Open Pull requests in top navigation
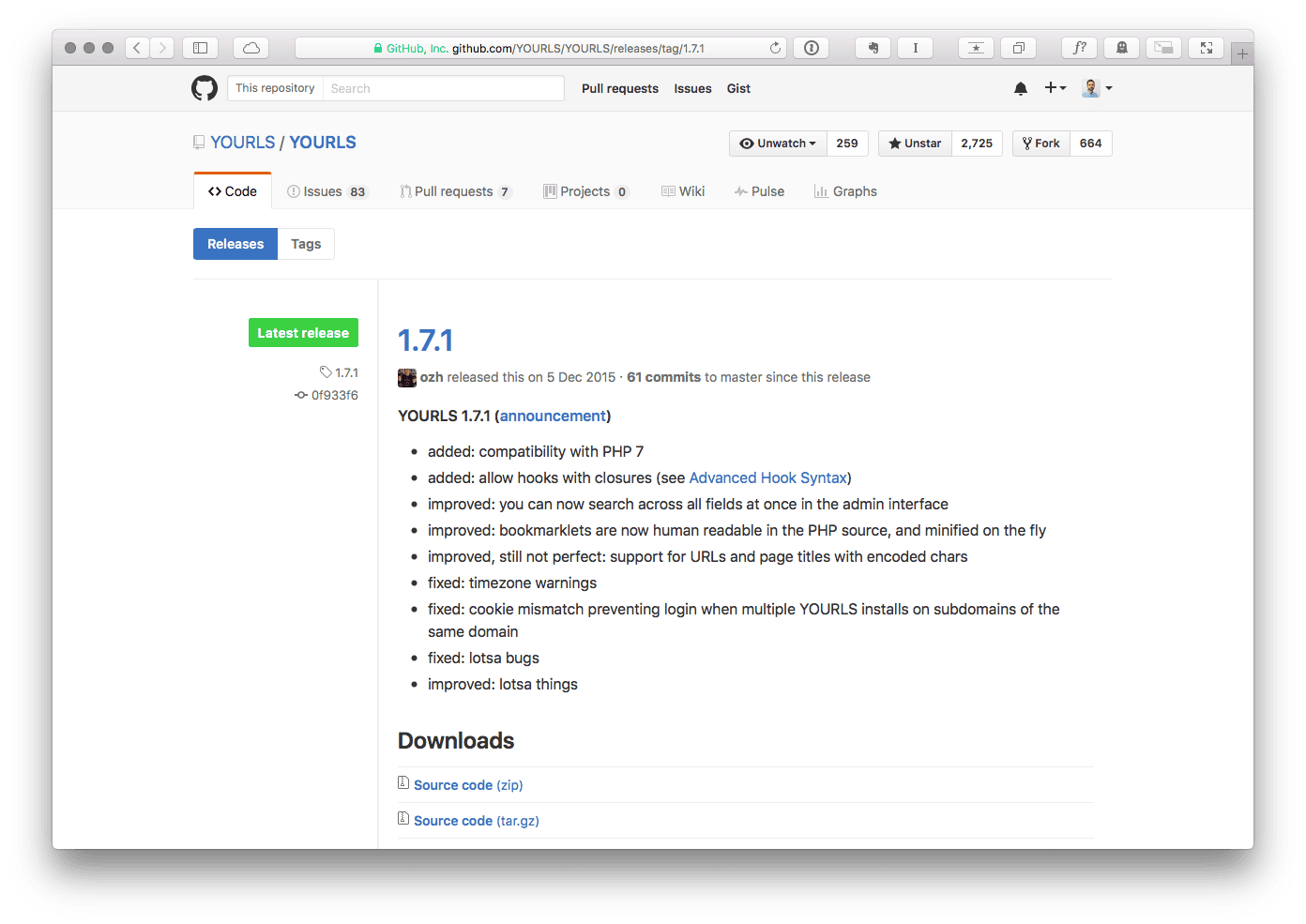The image size is (1306, 924). click(x=620, y=88)
